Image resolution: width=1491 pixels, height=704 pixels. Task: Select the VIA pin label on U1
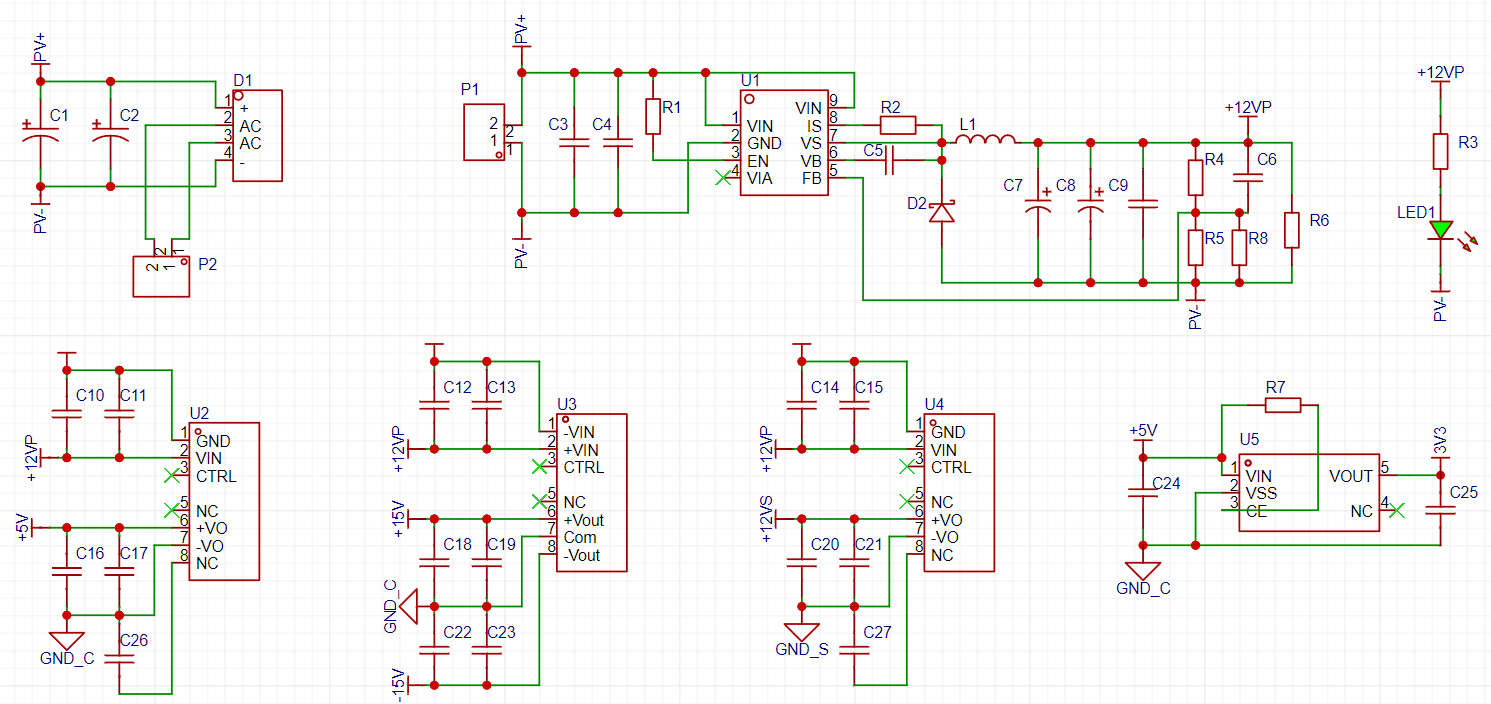tap(760, 178)
